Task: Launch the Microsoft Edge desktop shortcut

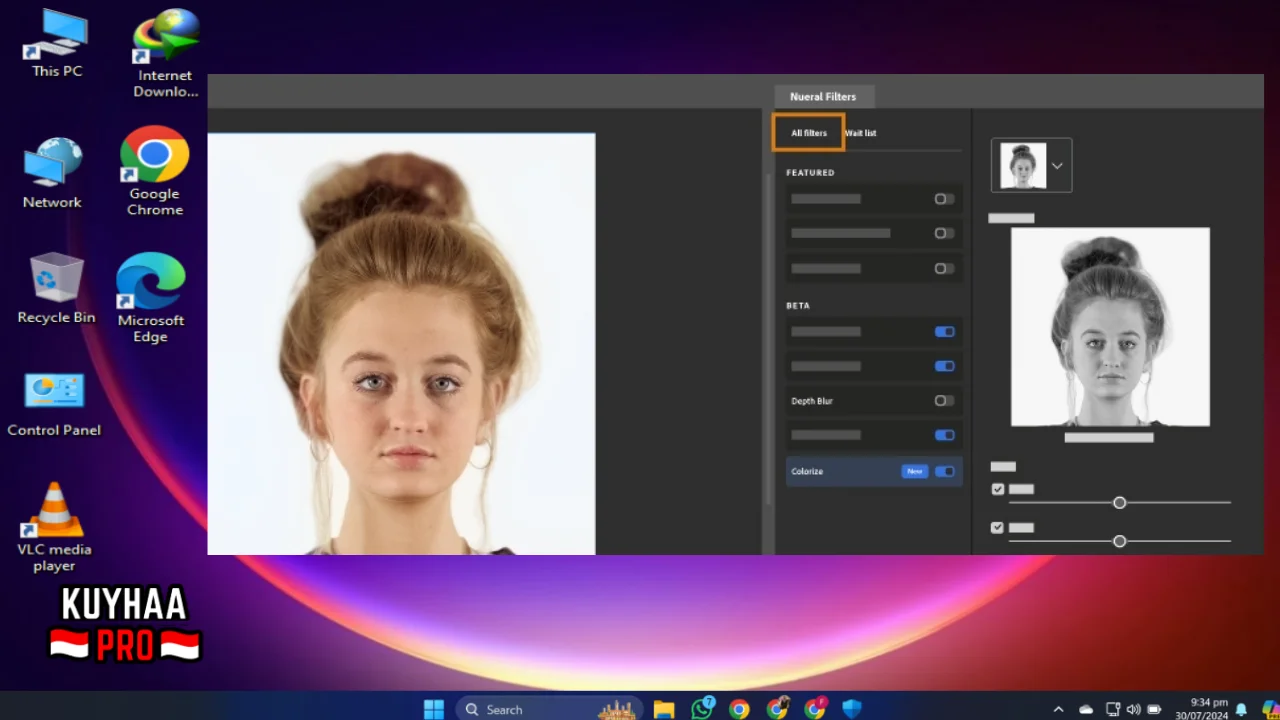Action: [151, 298]
